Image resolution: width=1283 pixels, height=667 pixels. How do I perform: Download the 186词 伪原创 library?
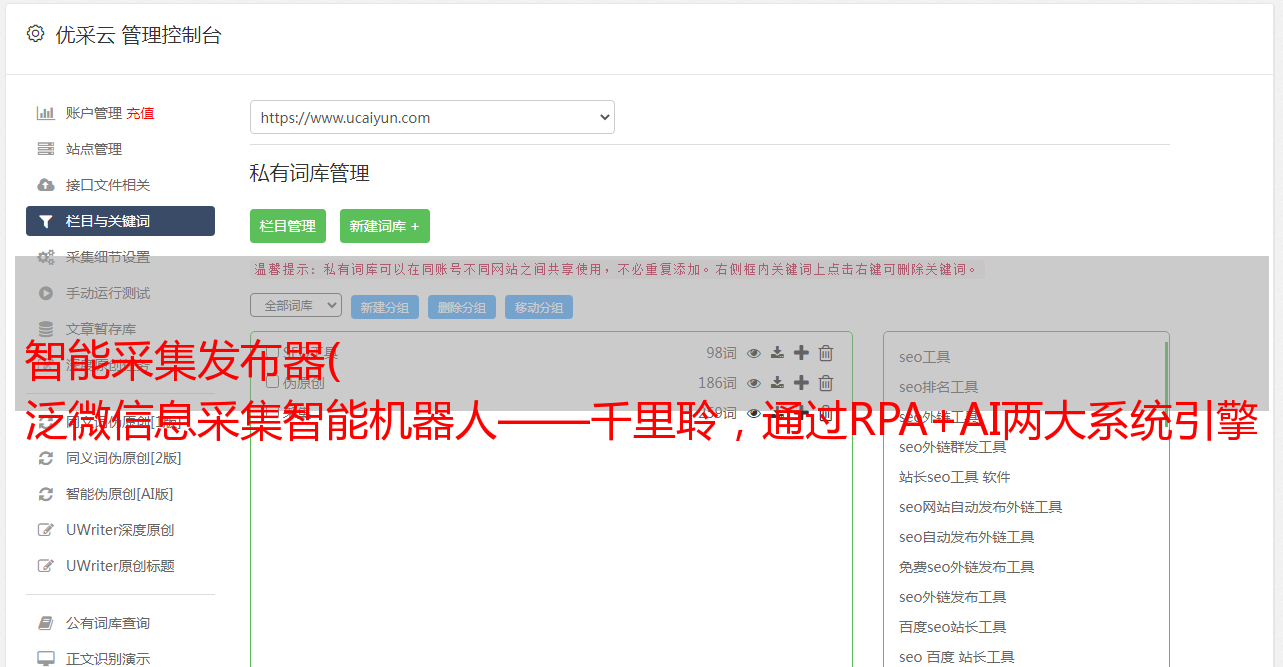coord(777,383)
